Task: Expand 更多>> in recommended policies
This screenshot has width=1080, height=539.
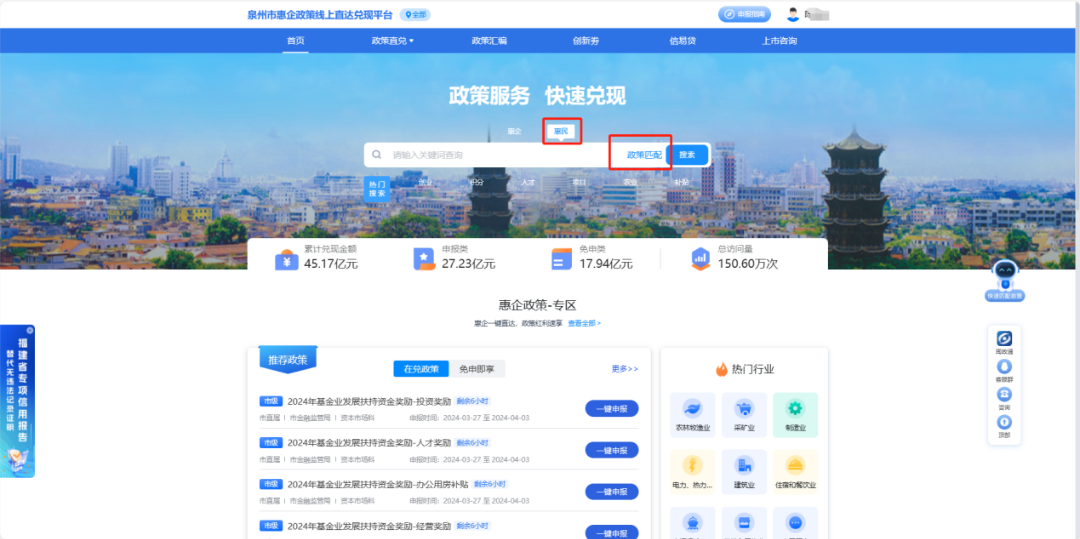Action: pos(625,369)
